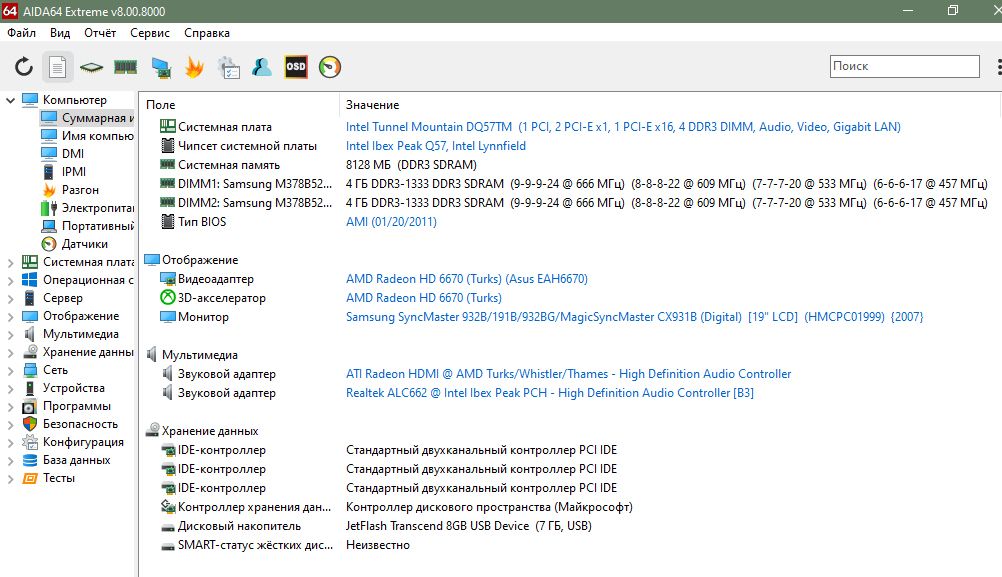Open the preferences checklist toolbar icon
1002x577 pixels.
[229, 67]
